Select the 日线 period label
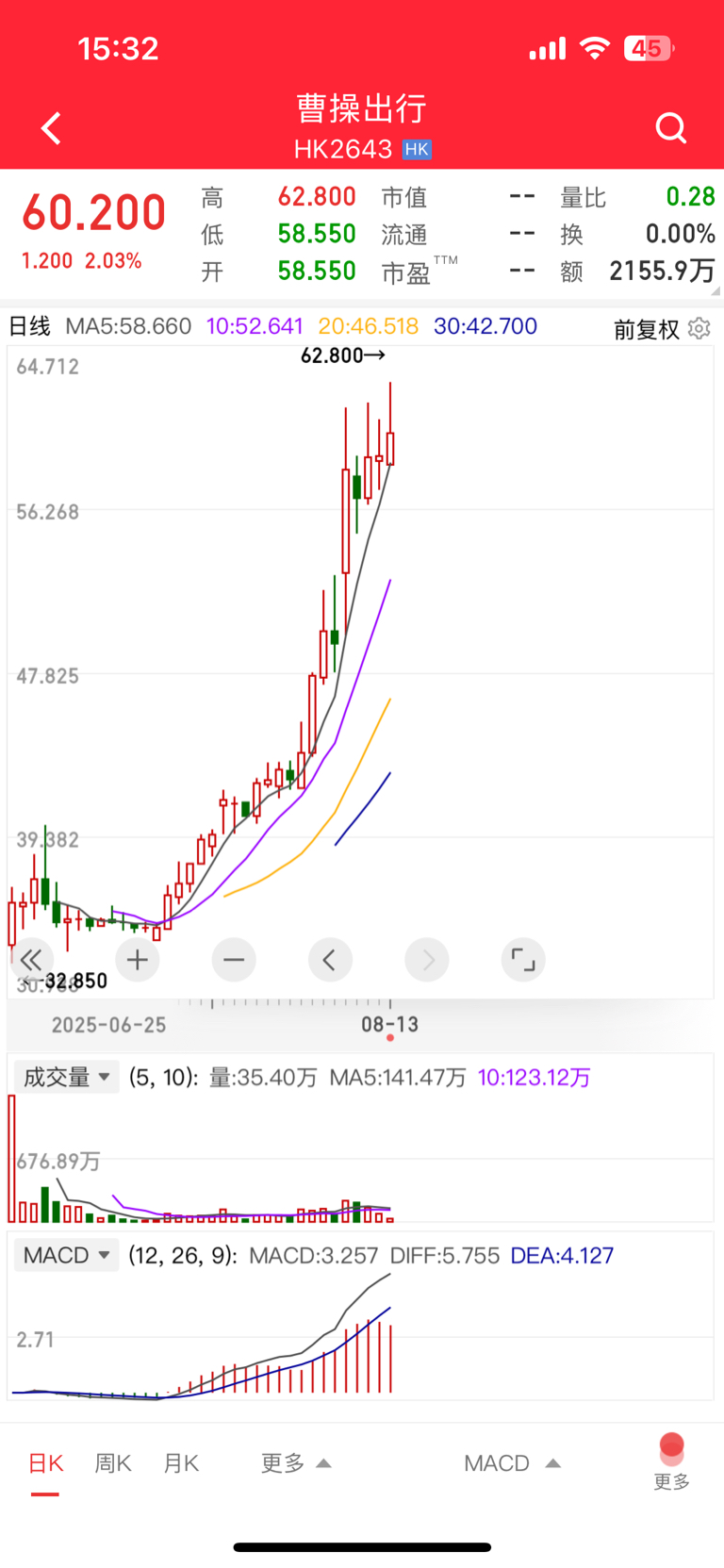The width and height of the screenshot is (724, 1568). pos(29,326)
